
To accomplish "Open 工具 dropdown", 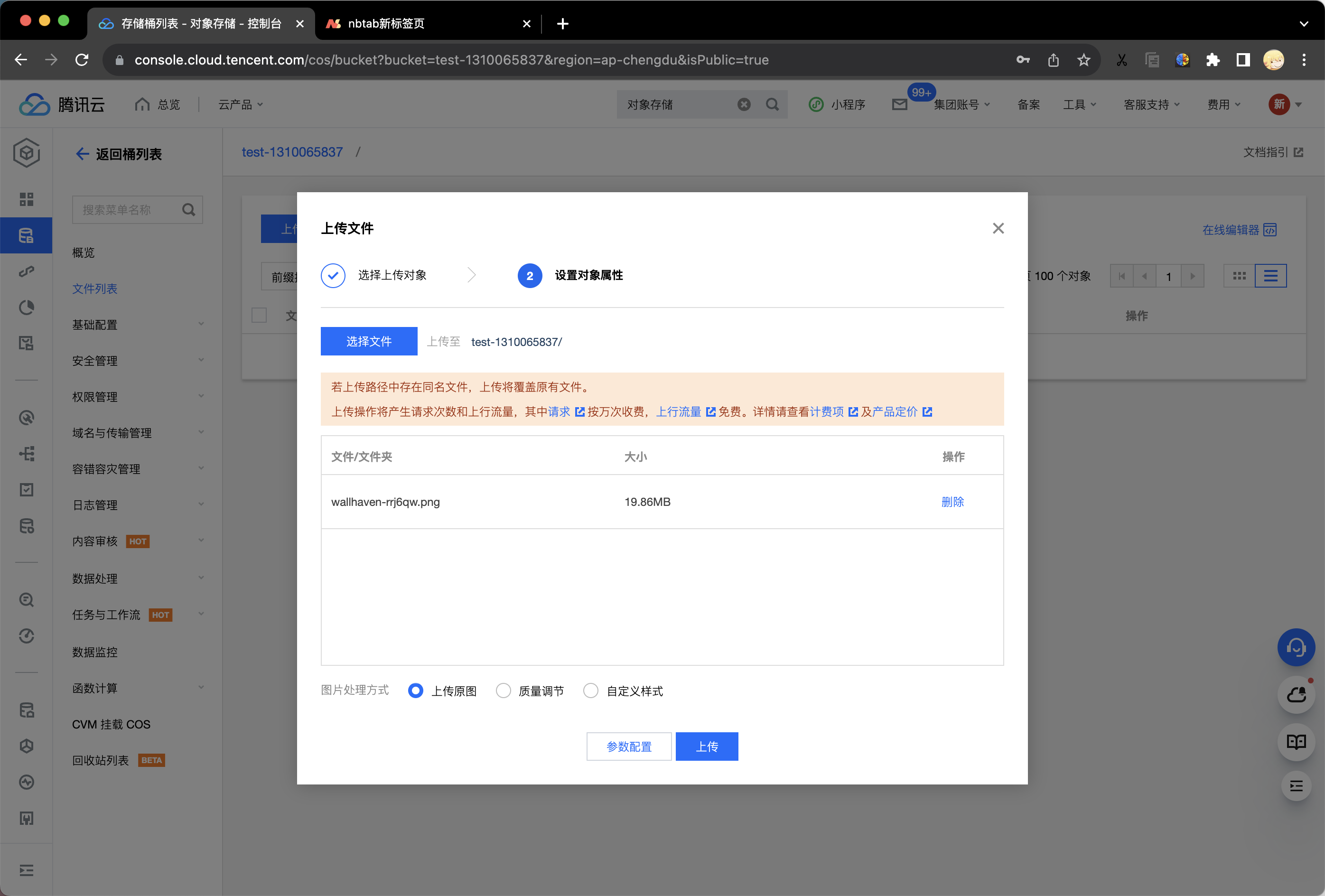I will click(x=1079, y=104).
